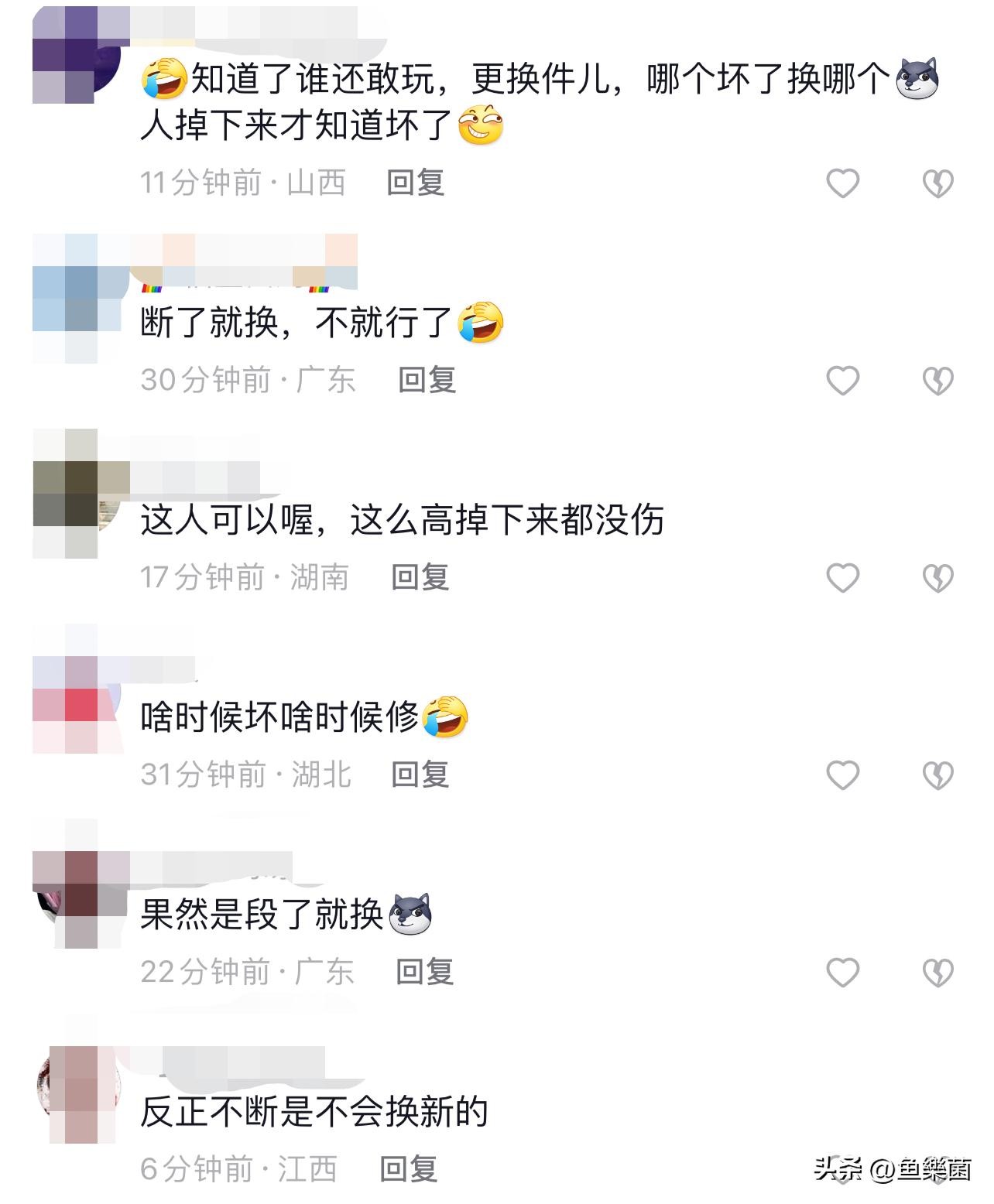This screenshot has width=994, height=1204.
Task: Like the Hunan comment posted 17 minutes ago
Action: [843, 578]
